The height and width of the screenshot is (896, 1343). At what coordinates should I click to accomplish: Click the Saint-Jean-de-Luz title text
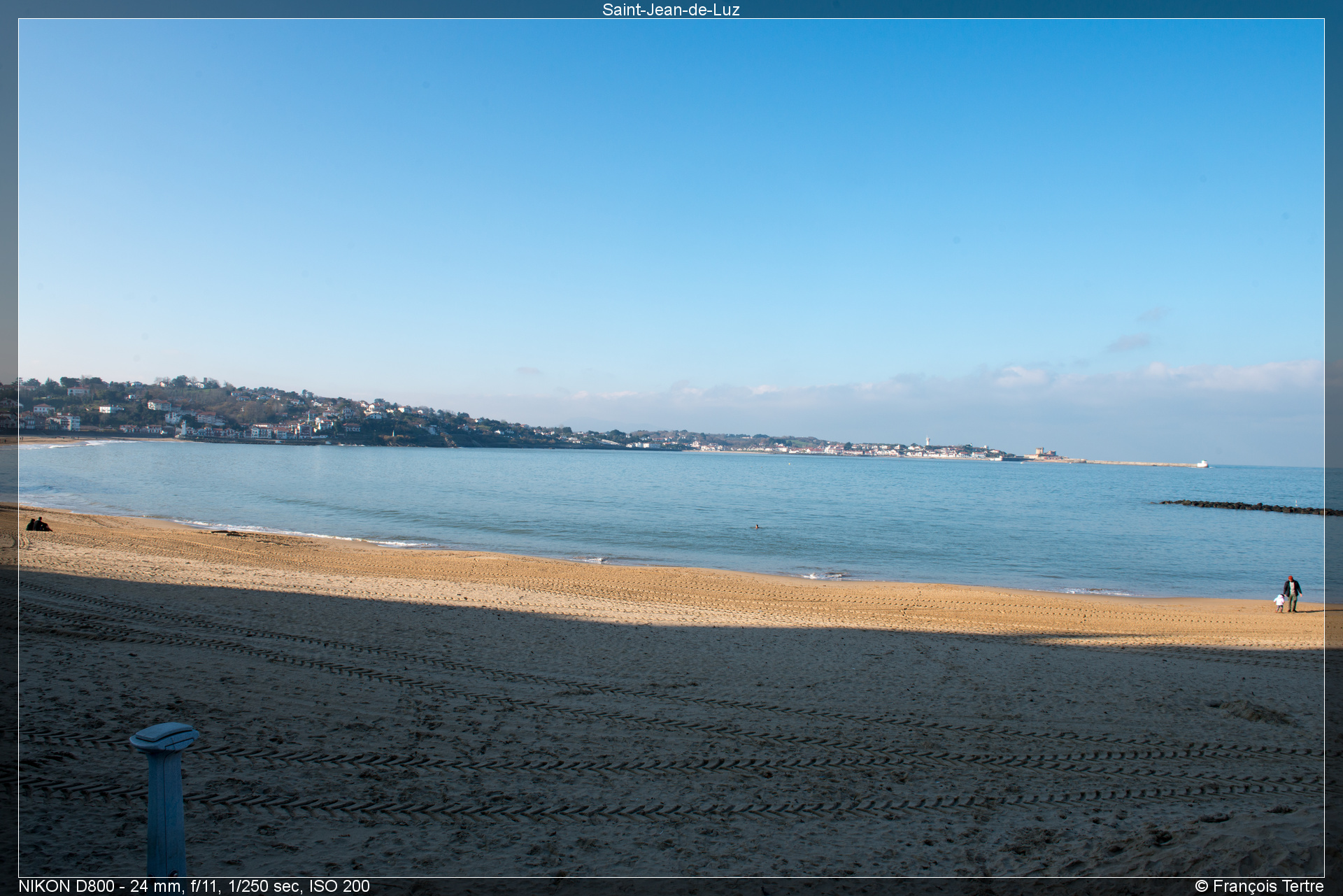click(671, 9)
